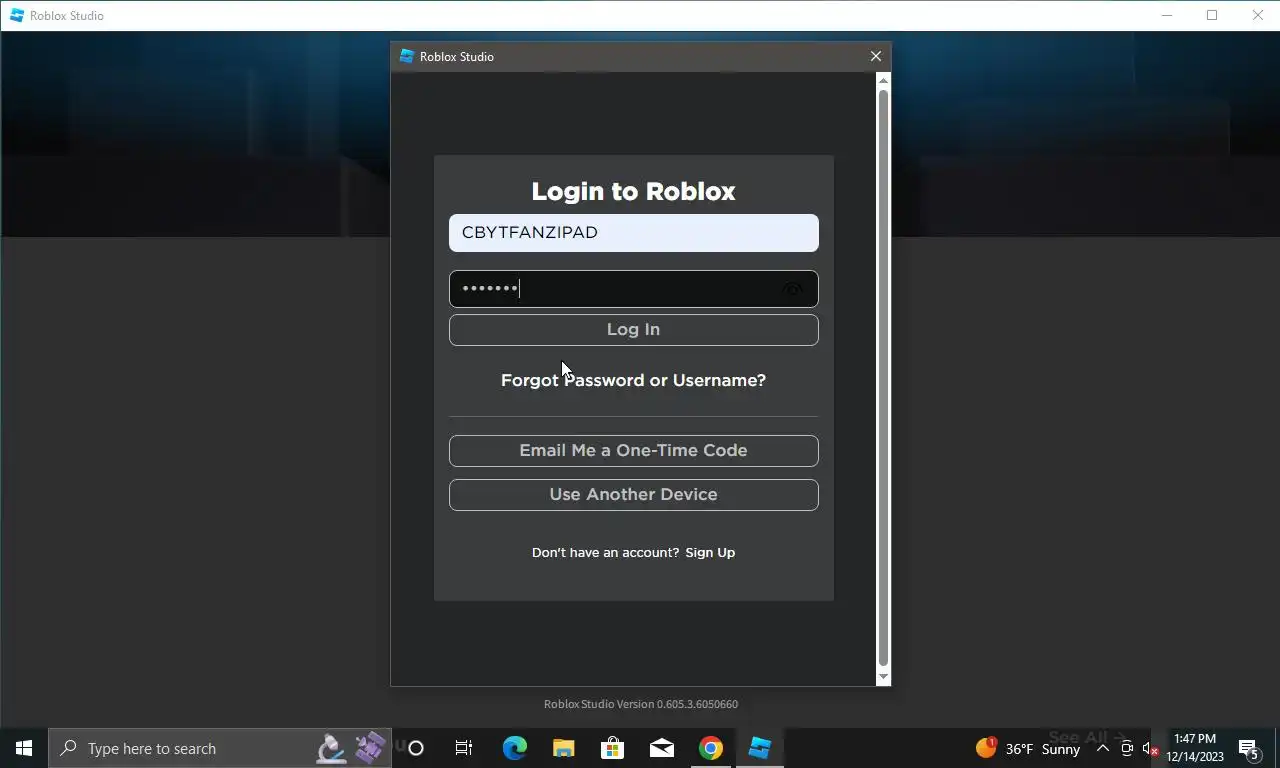Click the login dialog scrollbar up arrow
This screenshot has width=1280, height=768.
point(883,80)
